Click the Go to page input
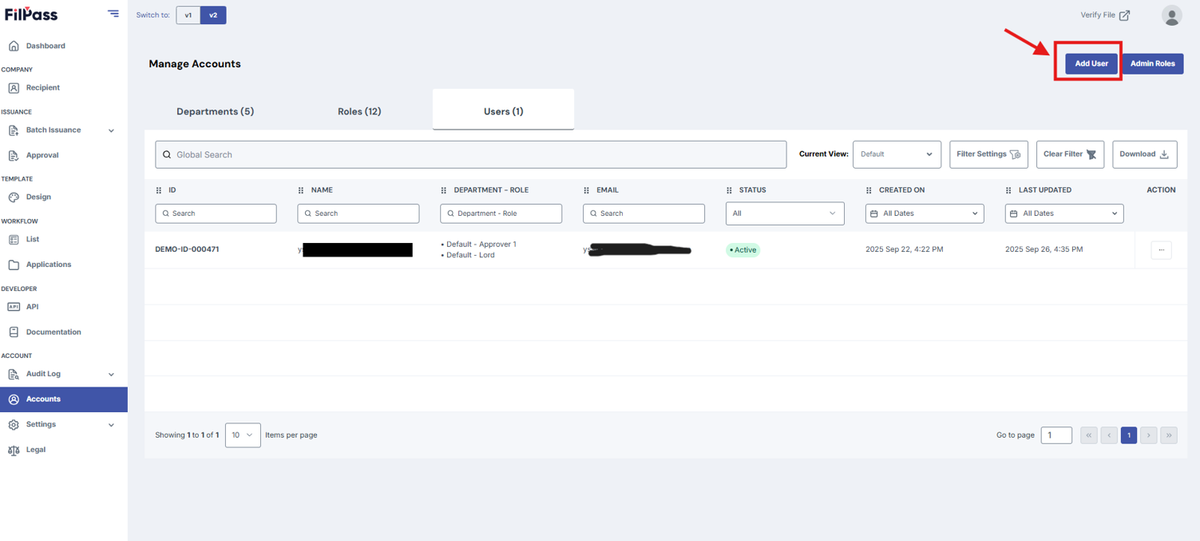The image size is (1200, 541). (x=1056, y=435)
